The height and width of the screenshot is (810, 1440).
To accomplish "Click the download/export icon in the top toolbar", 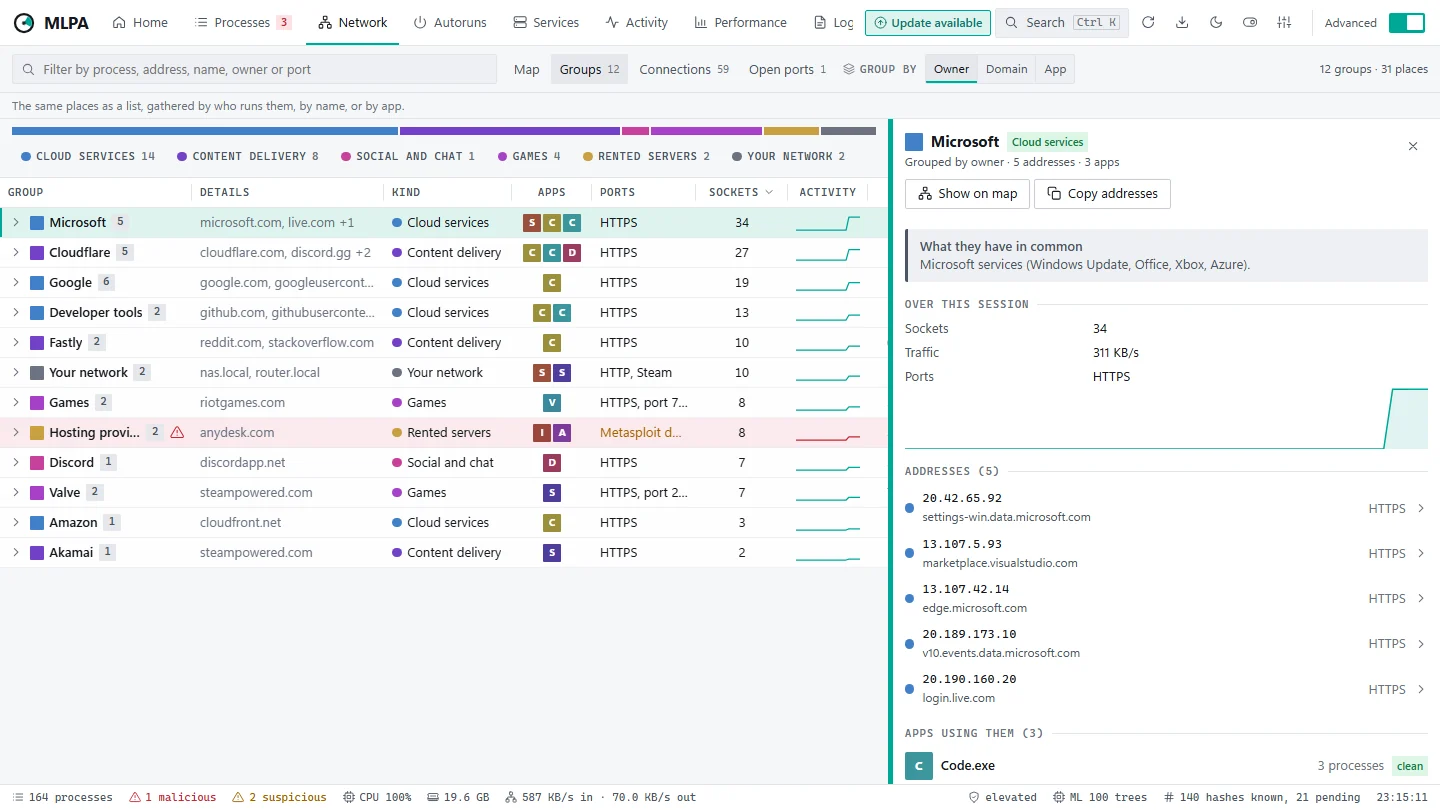I will (1182, 23).
